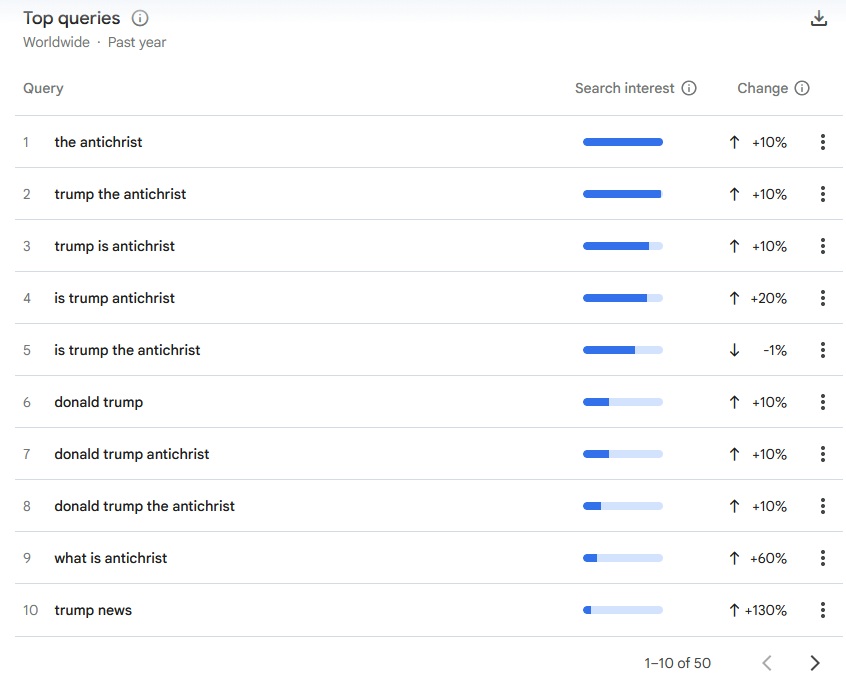Screen dimensions: 846x681
Task: Open more options for 'the antichrist' row
Action: [823, 142]
